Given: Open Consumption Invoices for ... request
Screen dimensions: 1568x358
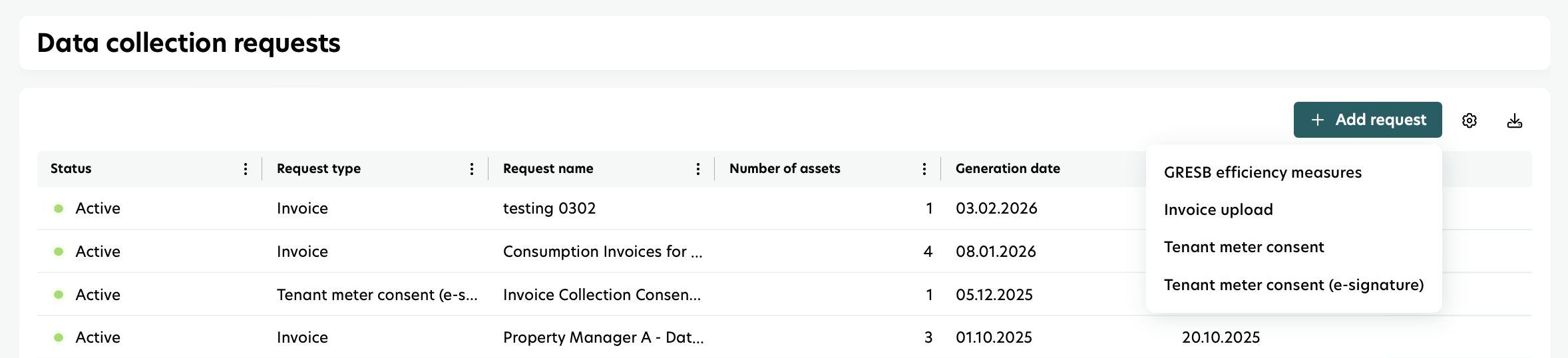Looking at the screenshot, I should click(x=603, y=252).
